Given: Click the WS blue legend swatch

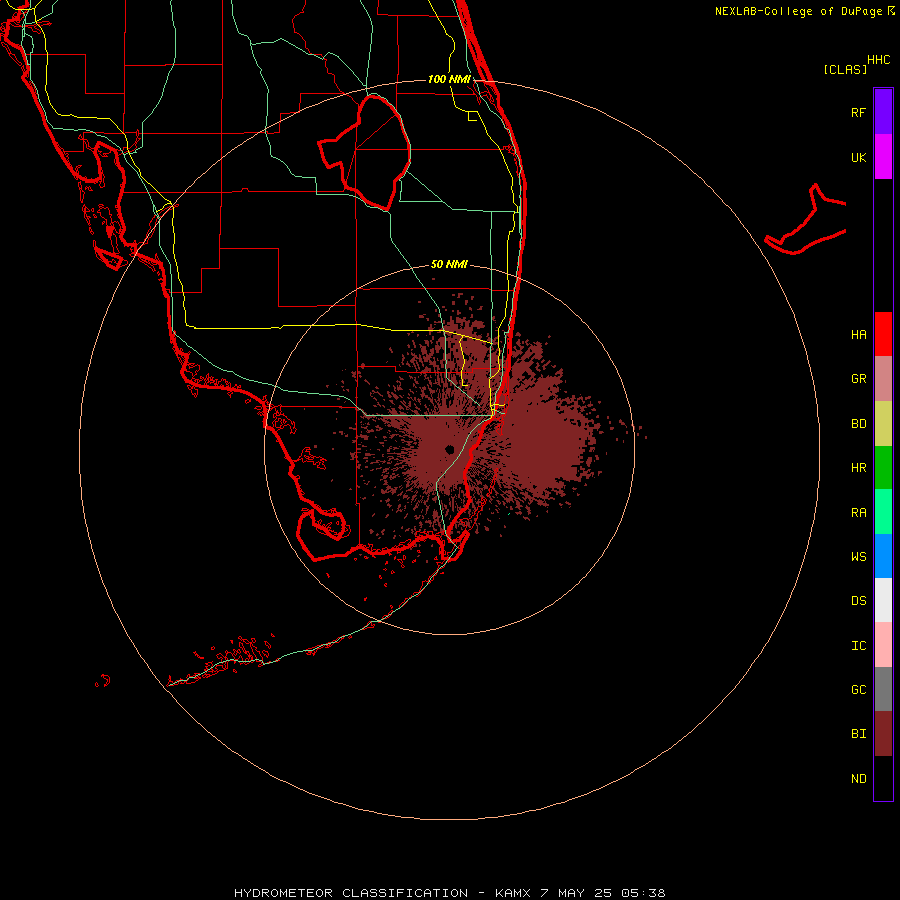Looking at the screenshot, I should pyautogui.click(x=883, y=556).
